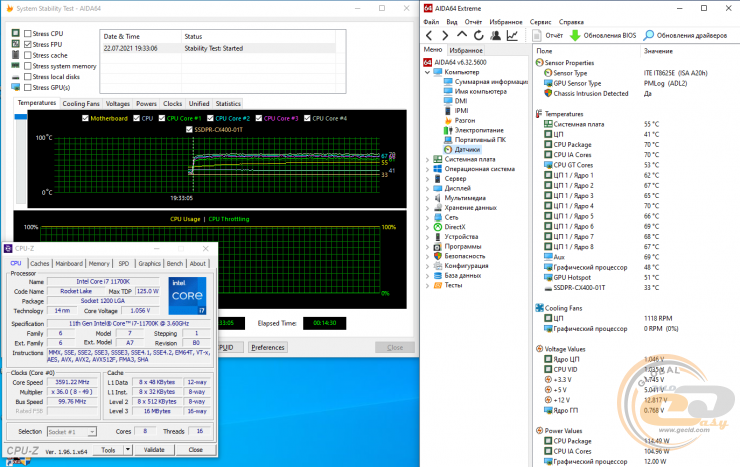Click the Close button in Stability Test
The image size is (740, 467).
pyautogui.click(x=395, y=348)
